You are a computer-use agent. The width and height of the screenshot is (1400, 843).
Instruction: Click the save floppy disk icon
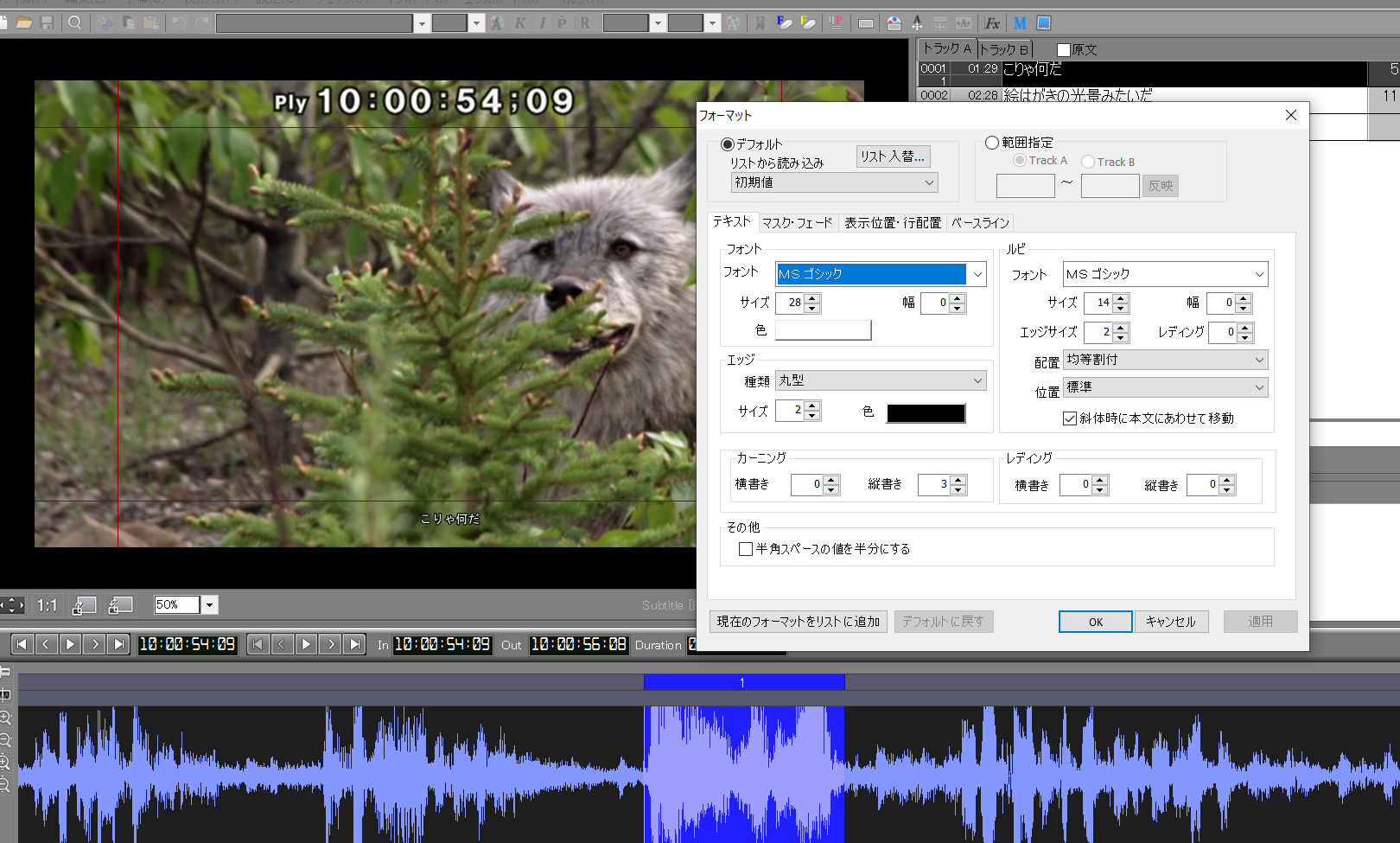pos(47,22)
